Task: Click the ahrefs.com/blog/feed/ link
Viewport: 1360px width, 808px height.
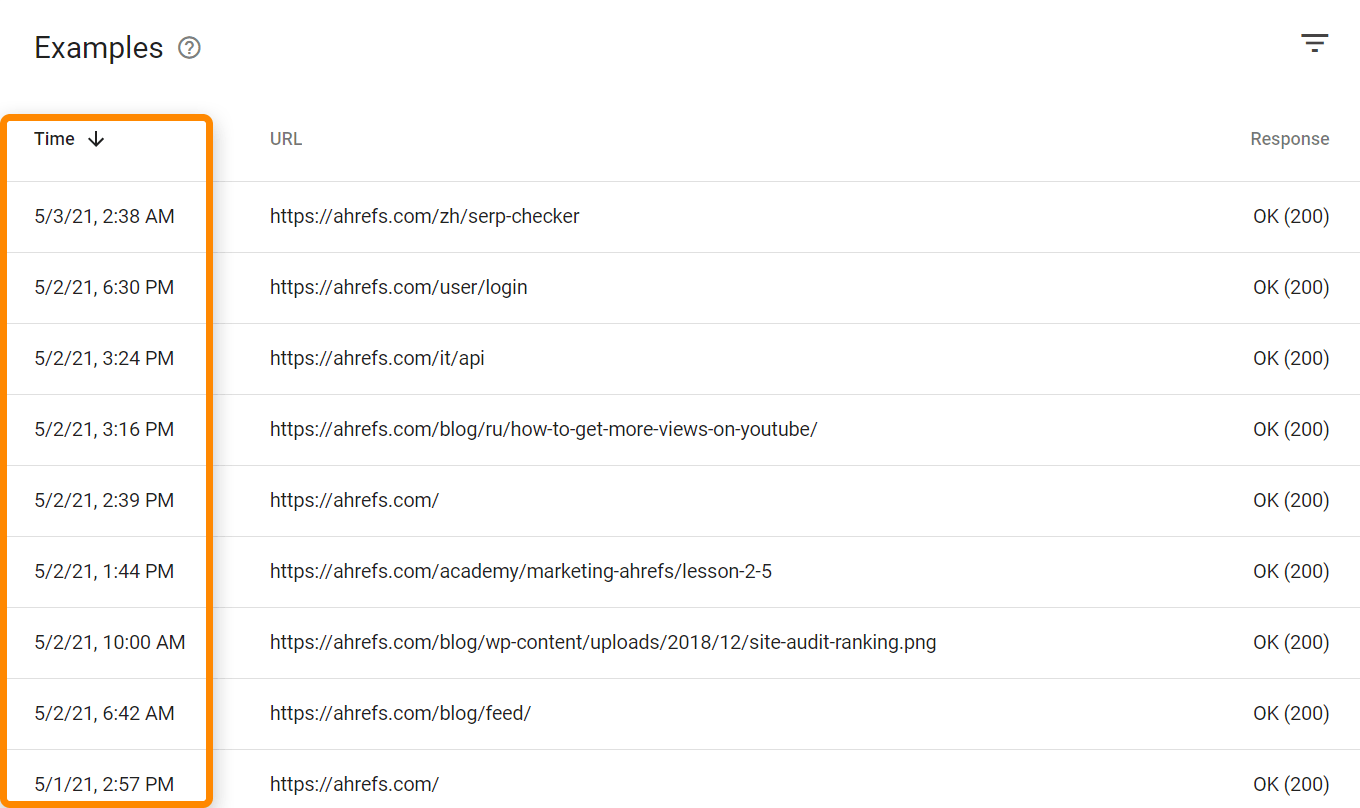Action: point(399,713)
